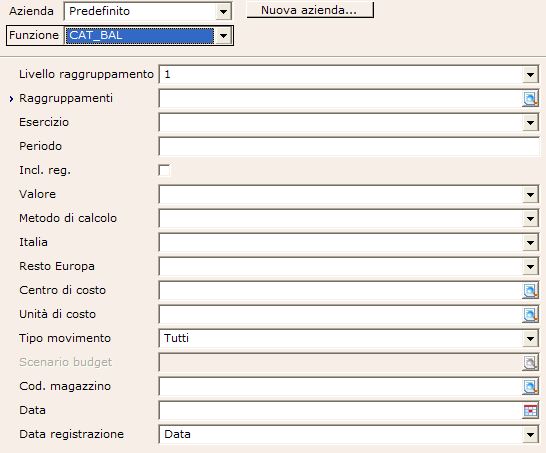546x453 pixels.
Task: Open the Data calendar picker icon
Action: pos(530,411)
